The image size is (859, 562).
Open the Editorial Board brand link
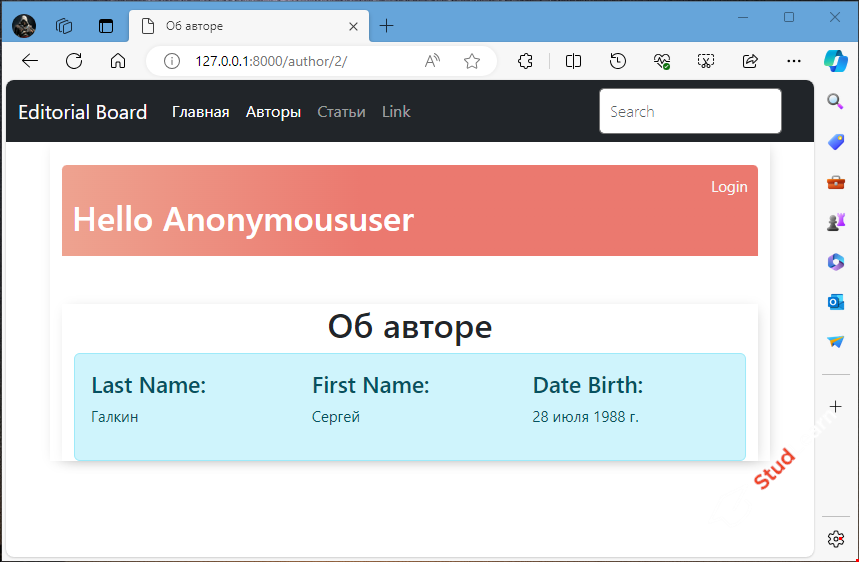[83, 112]
